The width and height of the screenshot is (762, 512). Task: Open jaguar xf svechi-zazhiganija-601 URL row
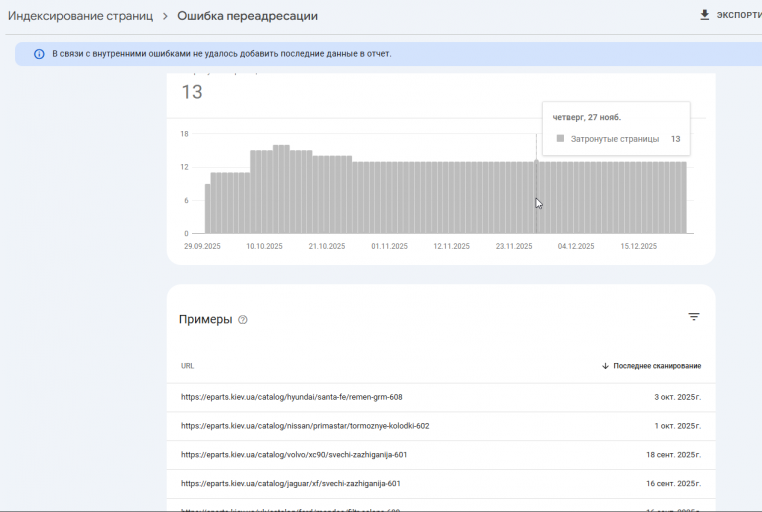point(441,483)
